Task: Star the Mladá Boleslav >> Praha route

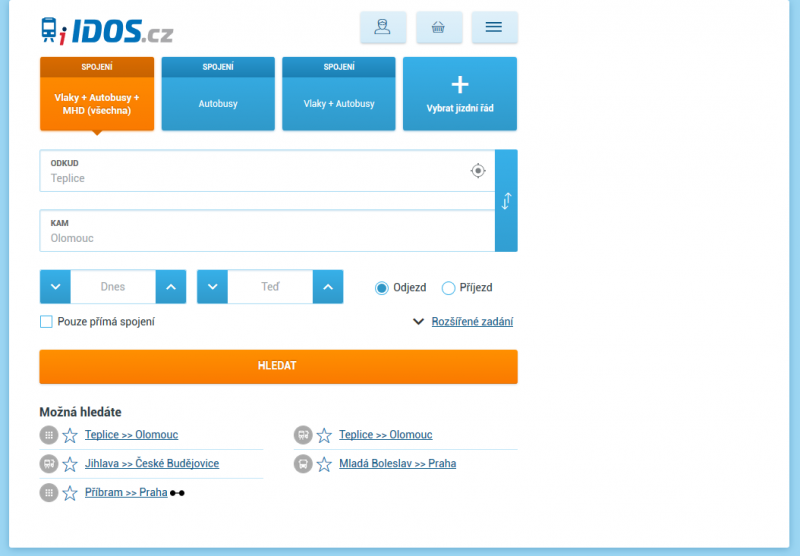Action: point(324,464)
